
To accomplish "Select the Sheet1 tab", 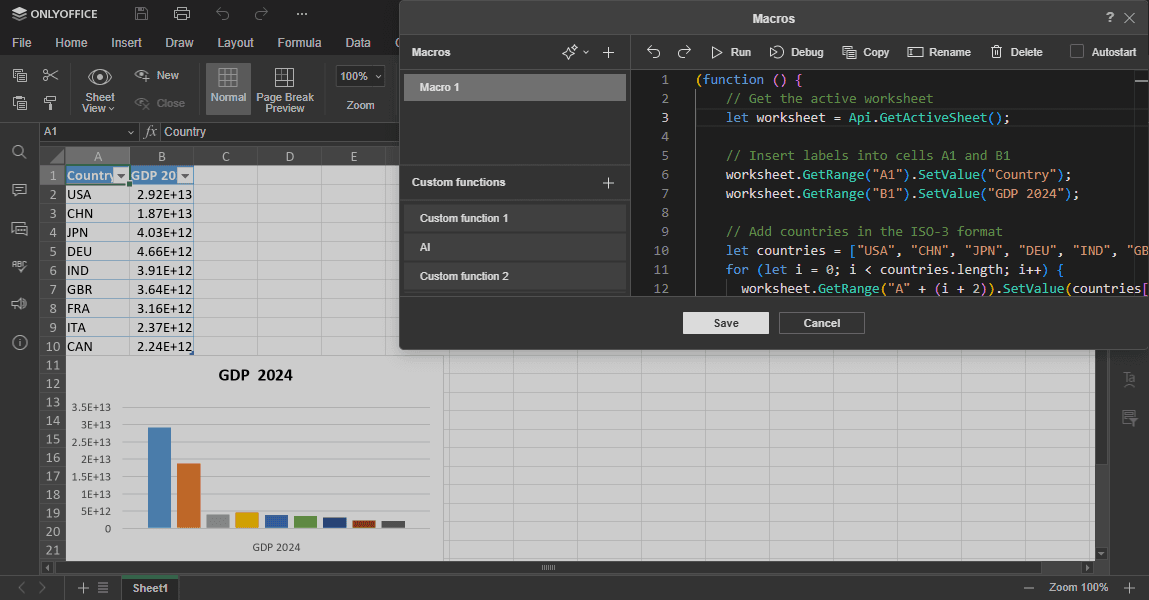I will (x=150, y=588).
